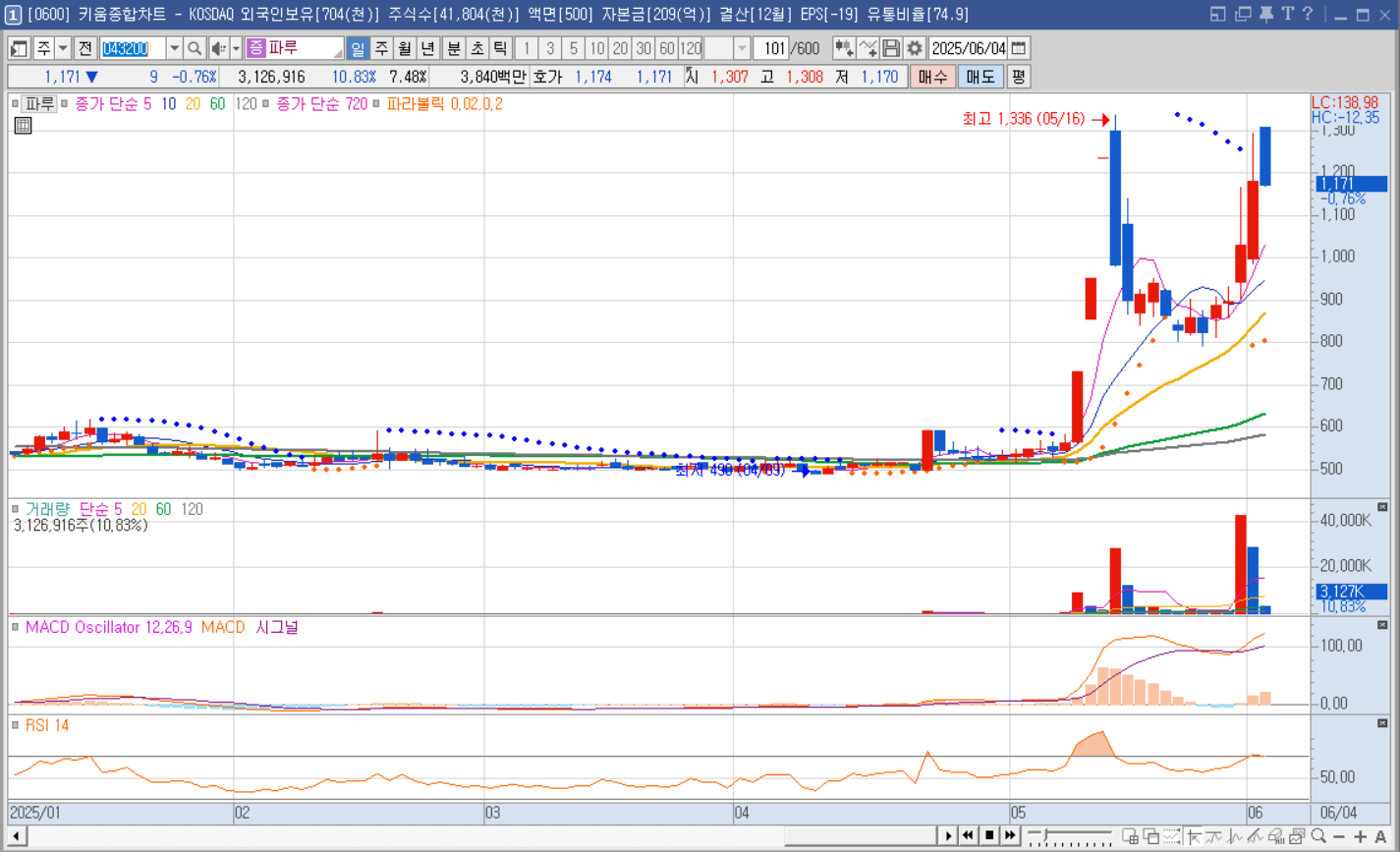Click the A auto-fit icon at bottom right
1400x852 pixels.
1380,836
